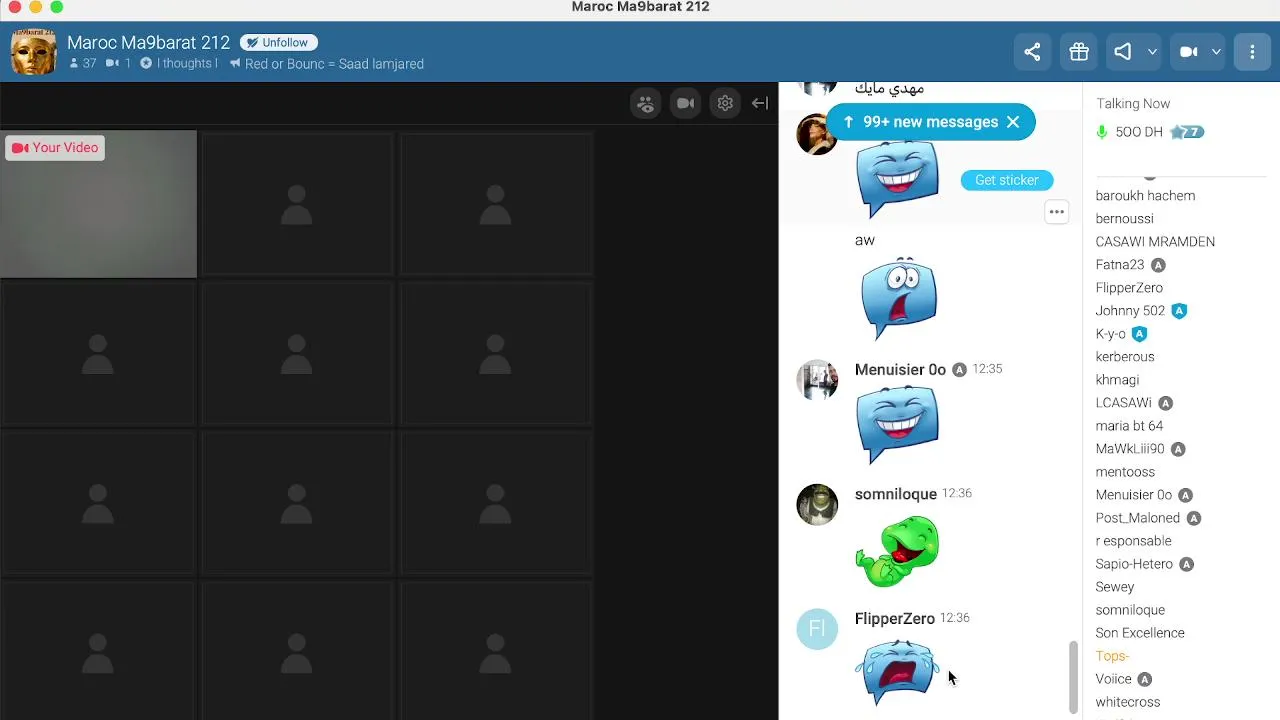Click the laughing sticker from Menuisier 0o
Screen dimensions: 1280x720
[x=898, y=424]
